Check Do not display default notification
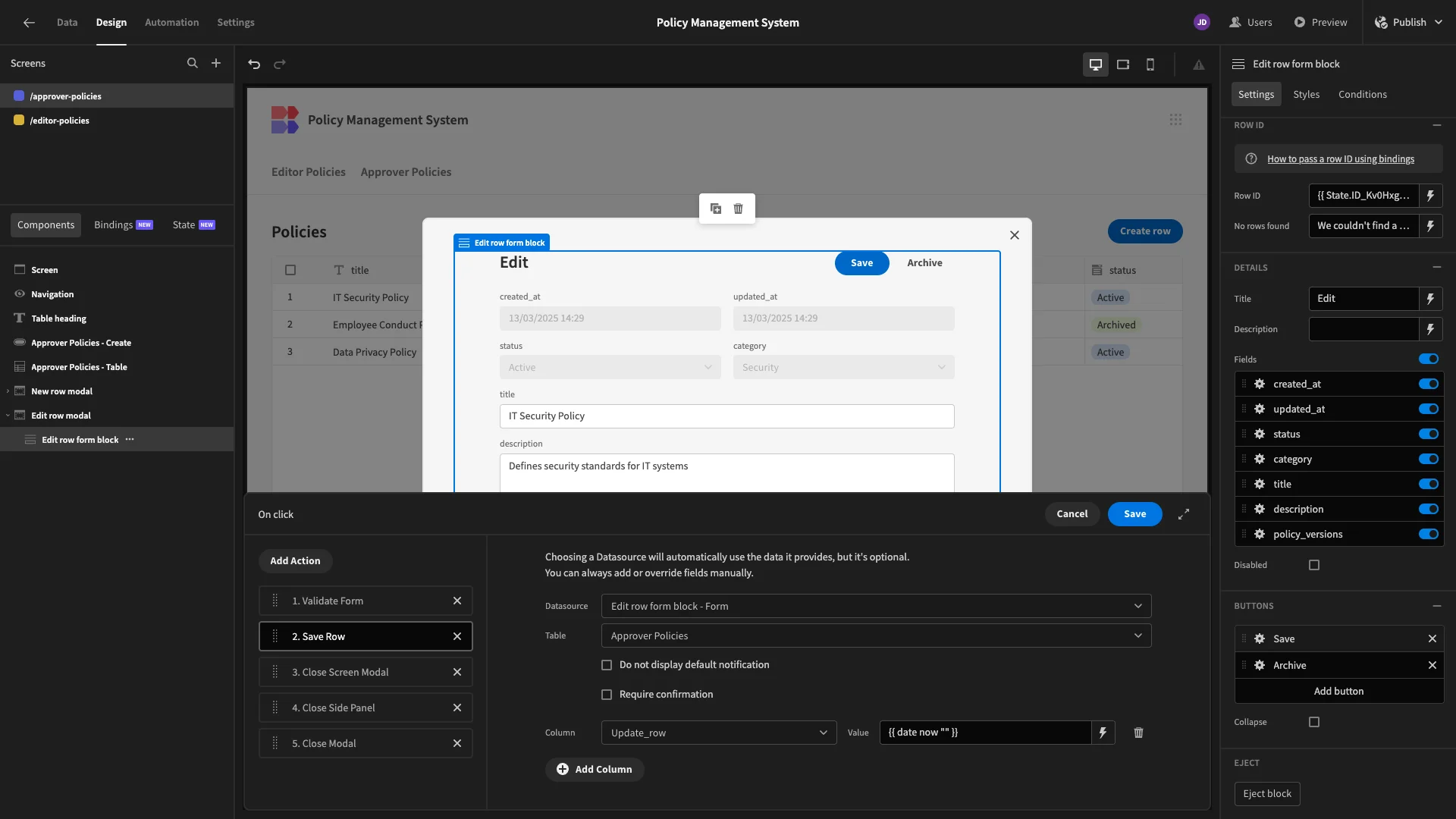 coord(607,665)
